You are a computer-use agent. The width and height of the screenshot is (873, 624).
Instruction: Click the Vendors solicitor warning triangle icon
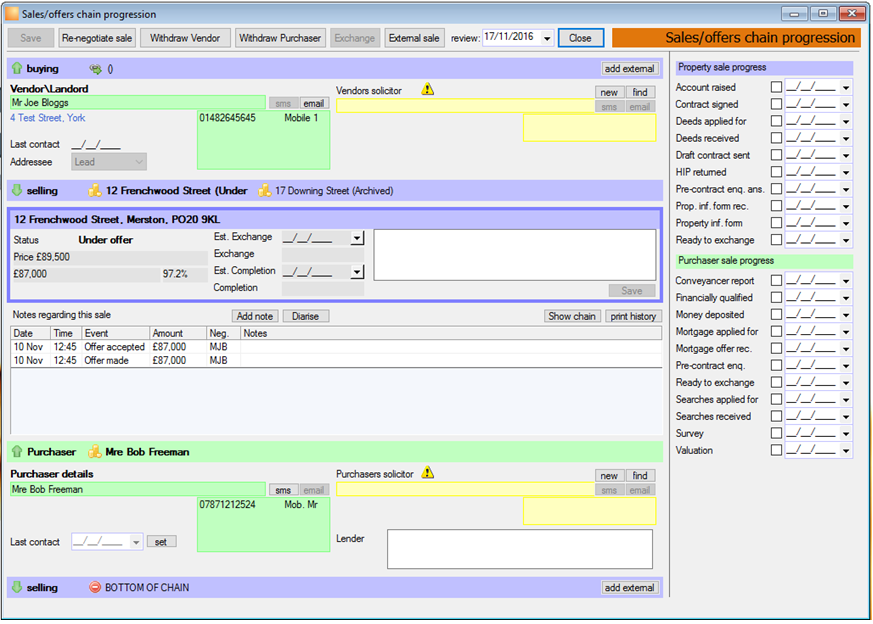point(428,89)
